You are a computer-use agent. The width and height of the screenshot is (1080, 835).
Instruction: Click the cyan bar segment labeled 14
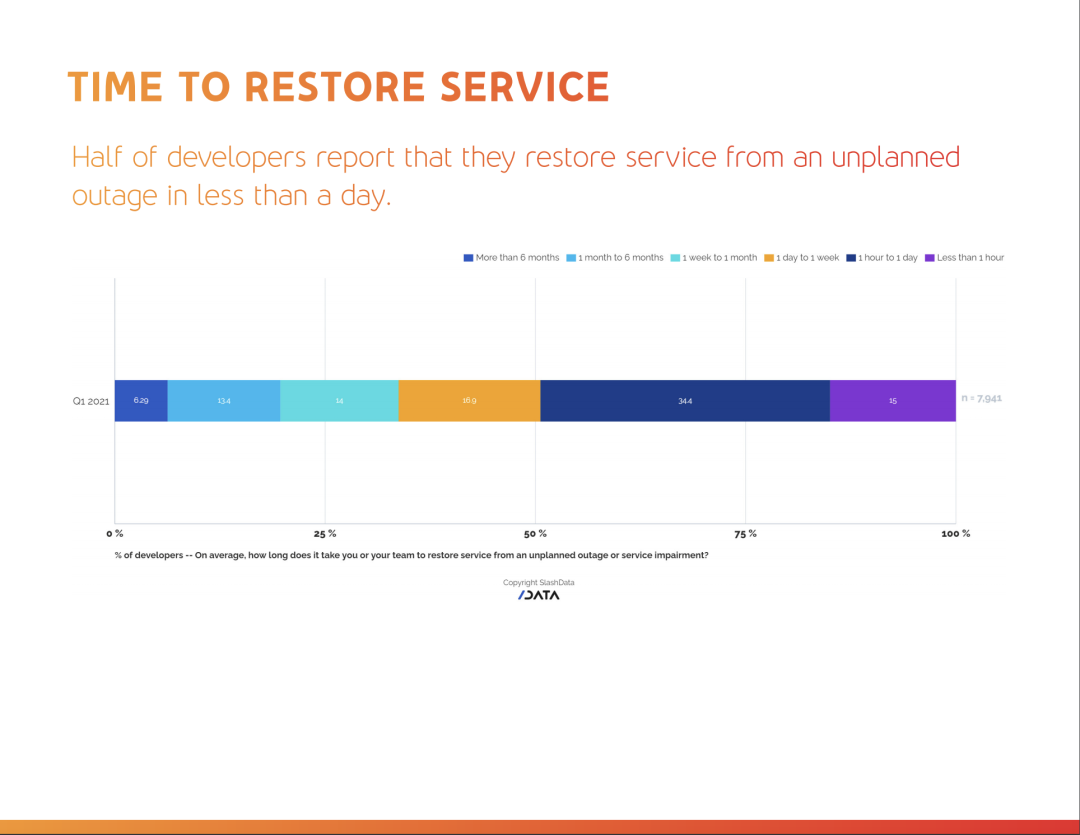[x=339, y=400]
